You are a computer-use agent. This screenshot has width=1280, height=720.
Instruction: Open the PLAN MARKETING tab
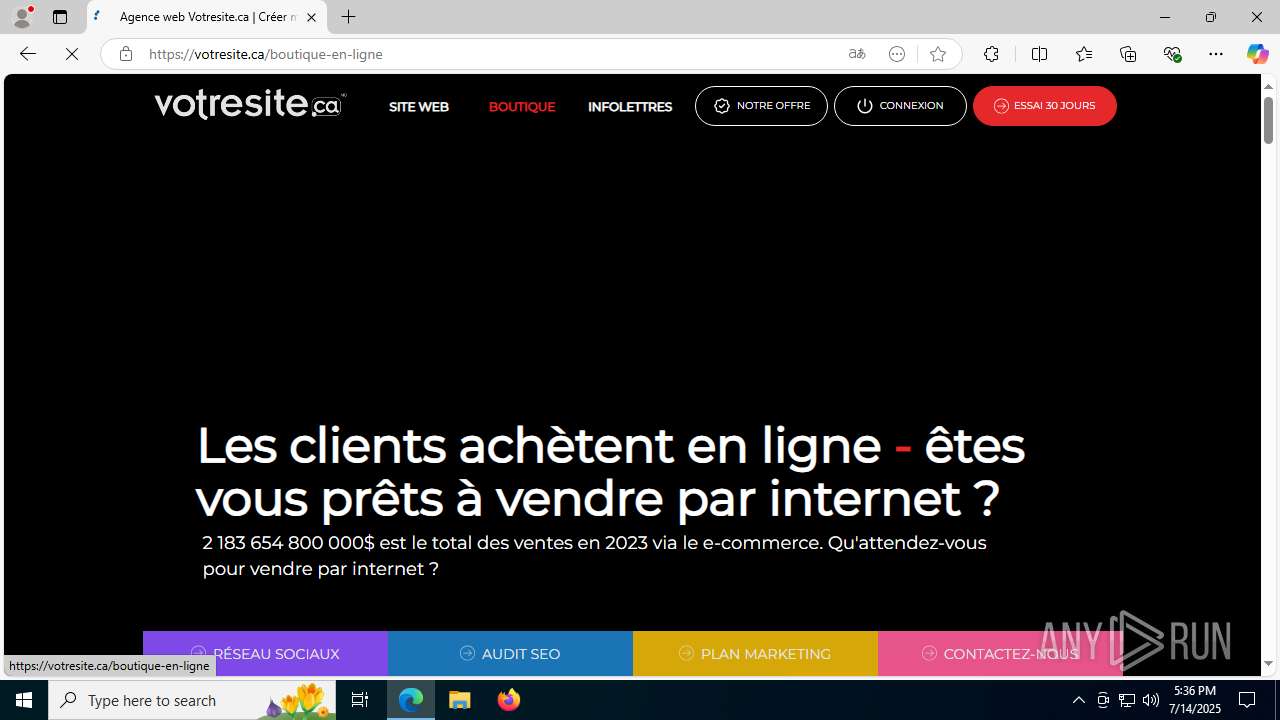coord(755,654)
